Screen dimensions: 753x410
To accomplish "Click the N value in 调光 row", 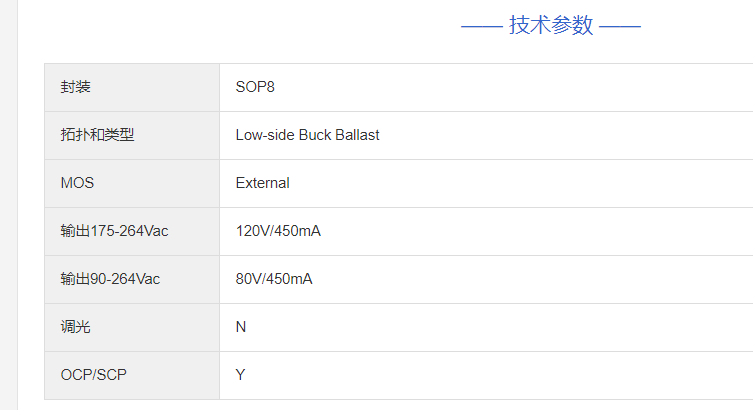I will point(241,327).
